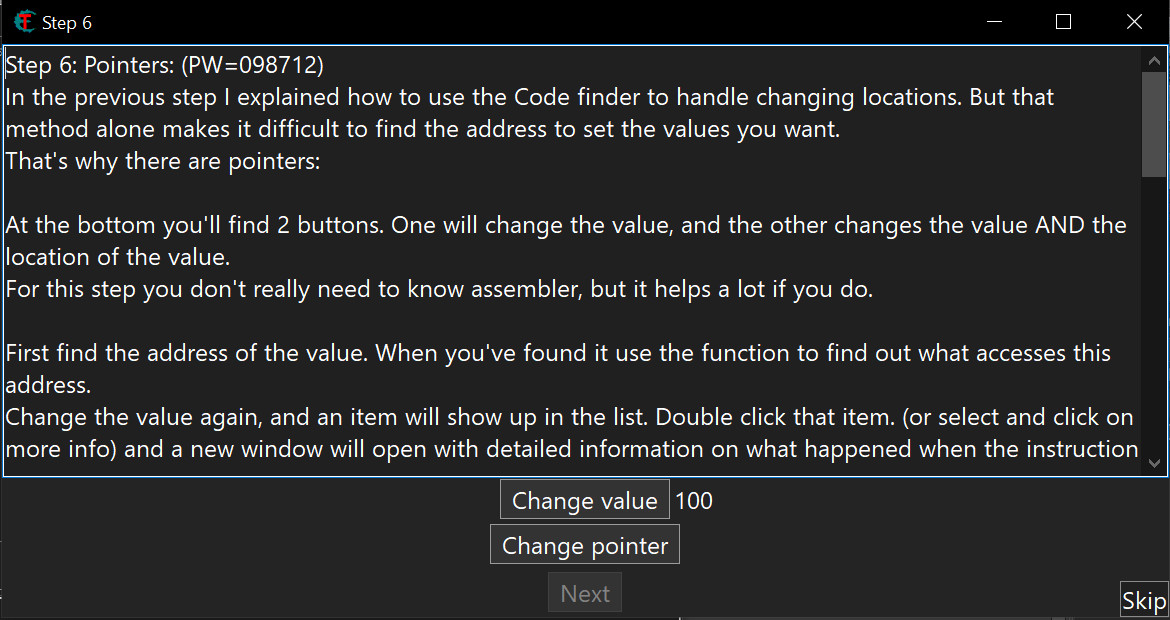Click the value label showing 100
This screenshot has height=620, width=1170.
694,501
